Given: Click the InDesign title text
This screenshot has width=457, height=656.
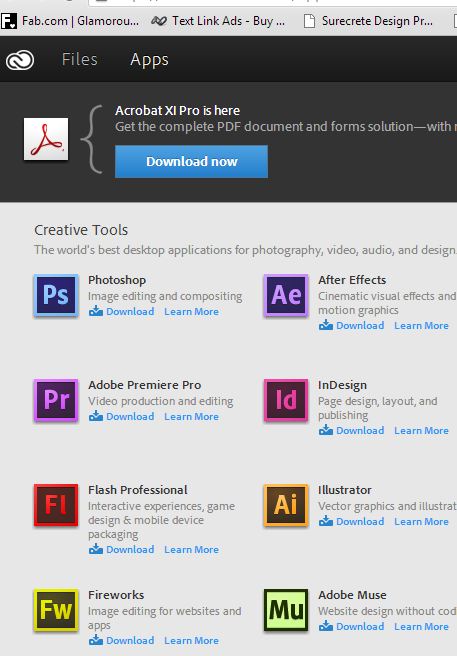Looking at the screenshot, I should coord(342,385).
